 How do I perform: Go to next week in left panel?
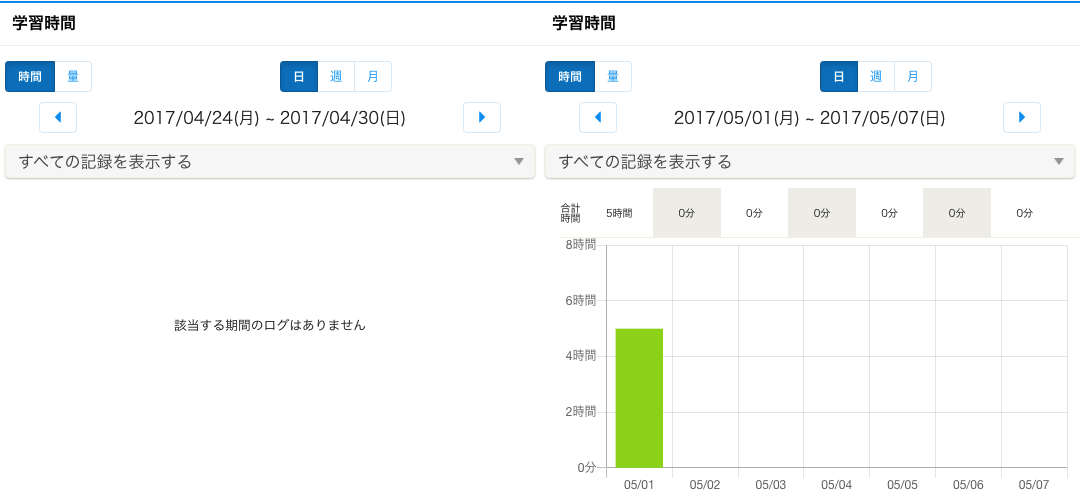(x=482, y=117)
